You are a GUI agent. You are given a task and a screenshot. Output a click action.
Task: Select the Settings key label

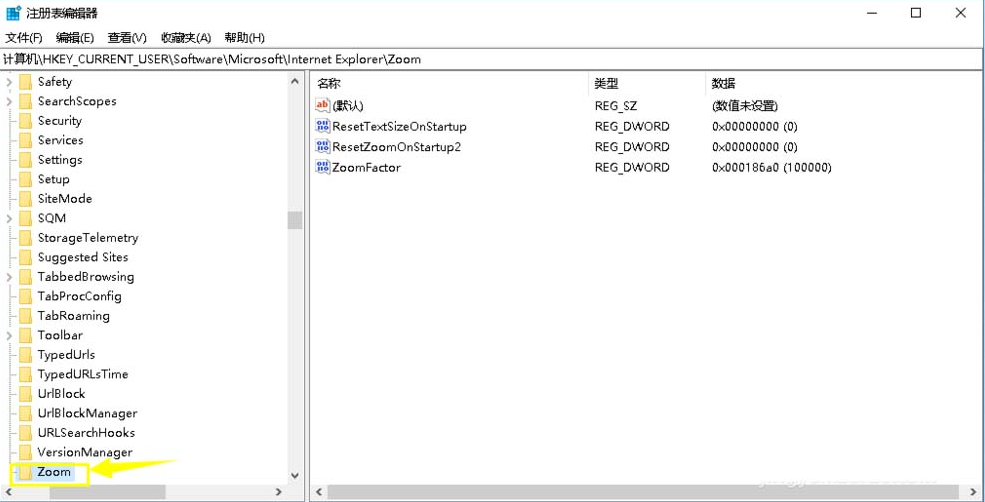[x=60, y=160]
